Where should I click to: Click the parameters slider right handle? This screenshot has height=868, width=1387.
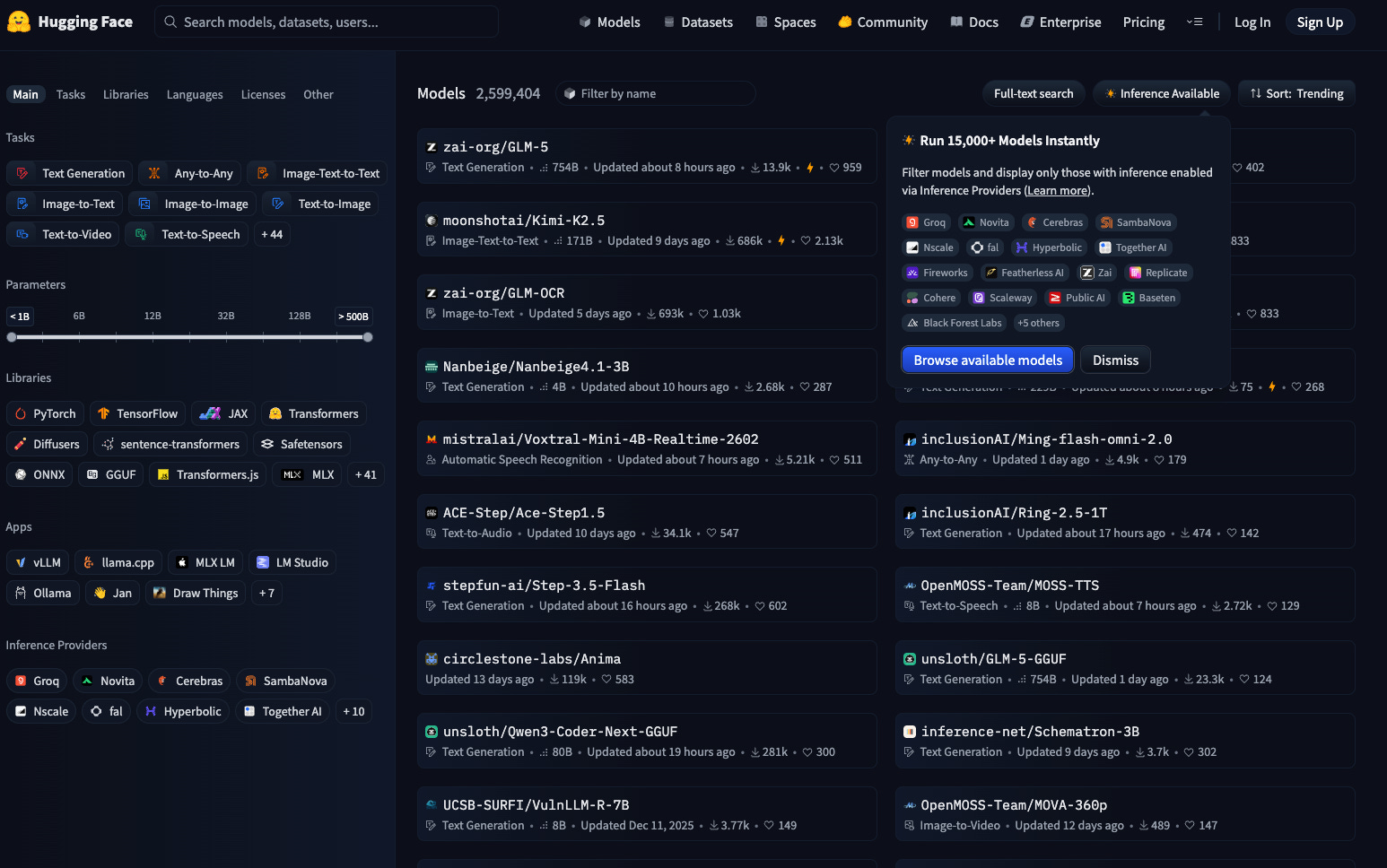tap(368, 337)
